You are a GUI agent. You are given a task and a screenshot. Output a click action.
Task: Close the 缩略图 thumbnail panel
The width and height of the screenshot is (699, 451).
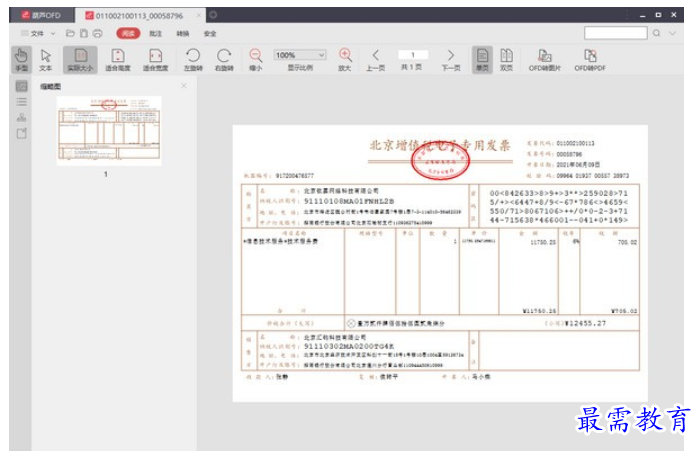click(x=184, y=86)
